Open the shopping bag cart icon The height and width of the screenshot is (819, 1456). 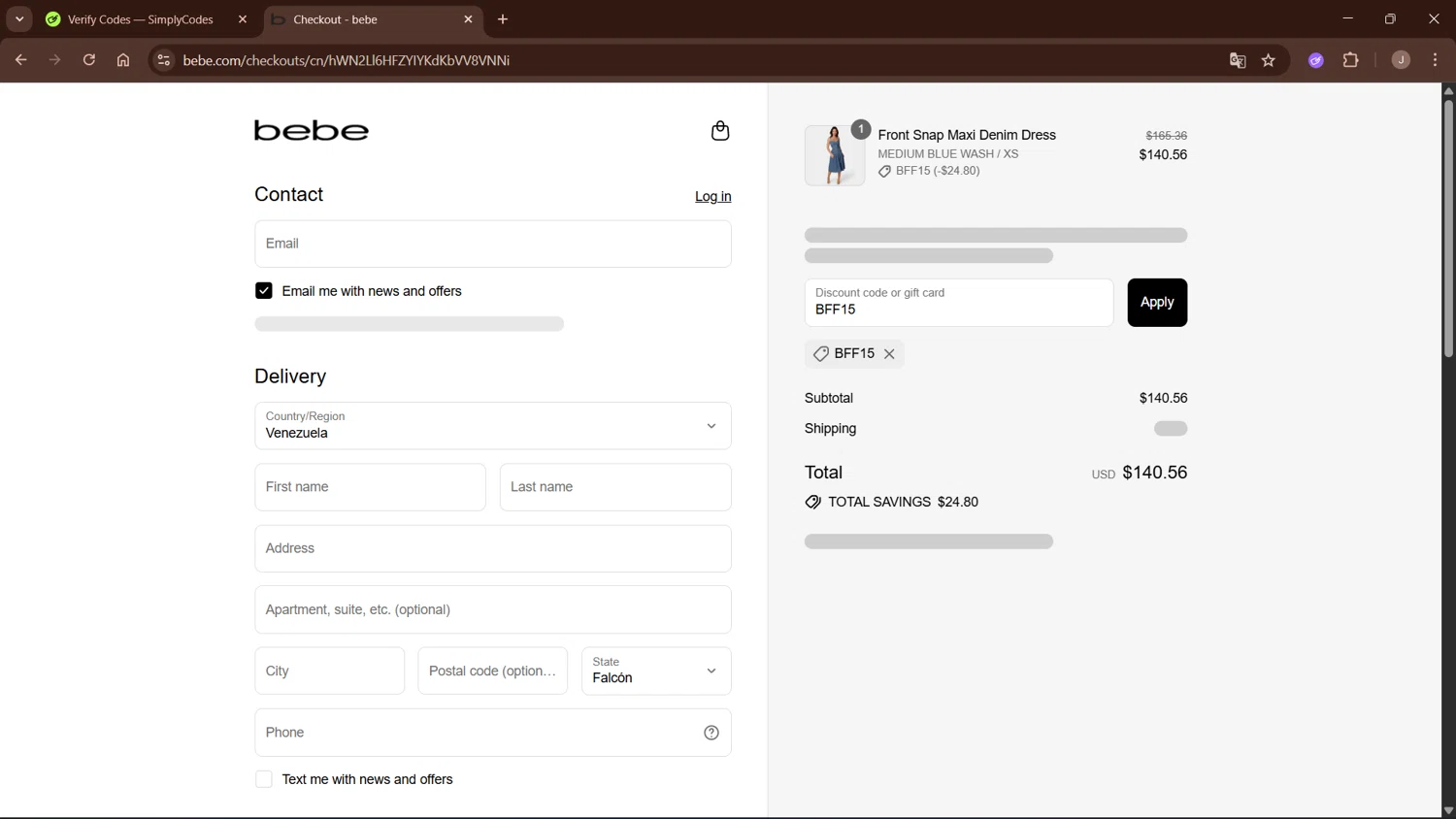coord(720,131)
